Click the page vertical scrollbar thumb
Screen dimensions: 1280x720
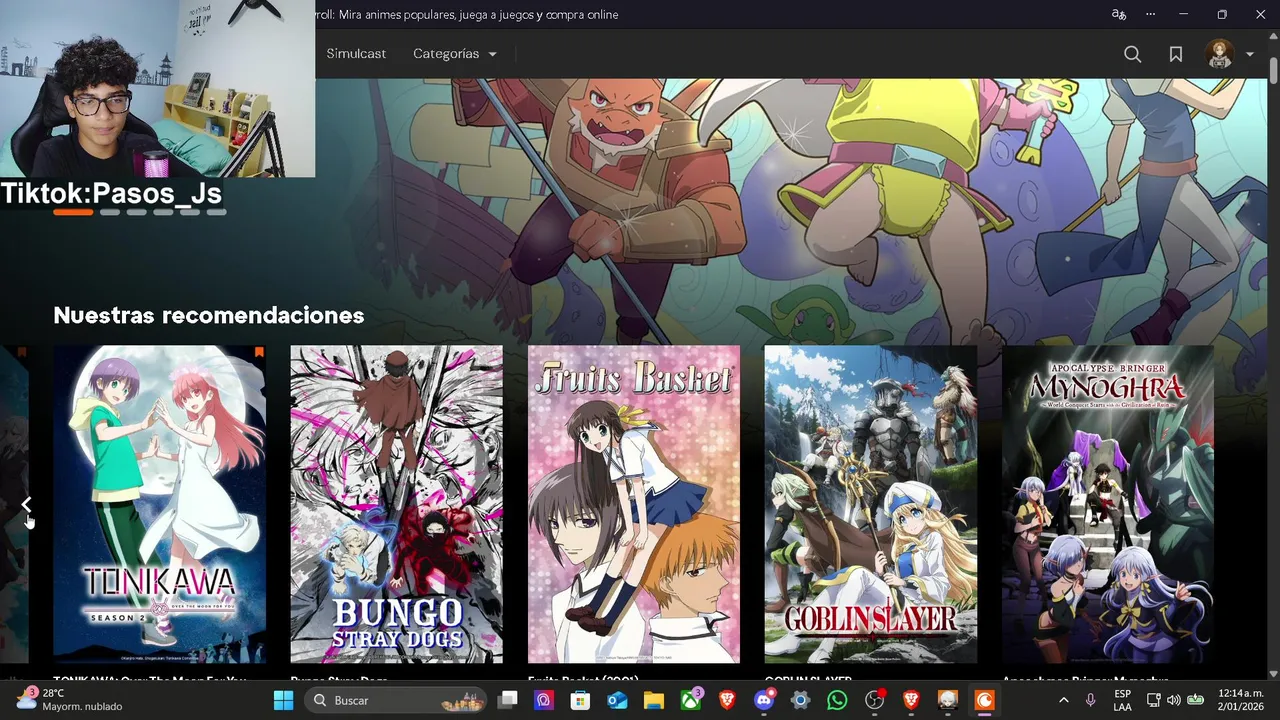pyautogui.click(x=1273, y=70)
